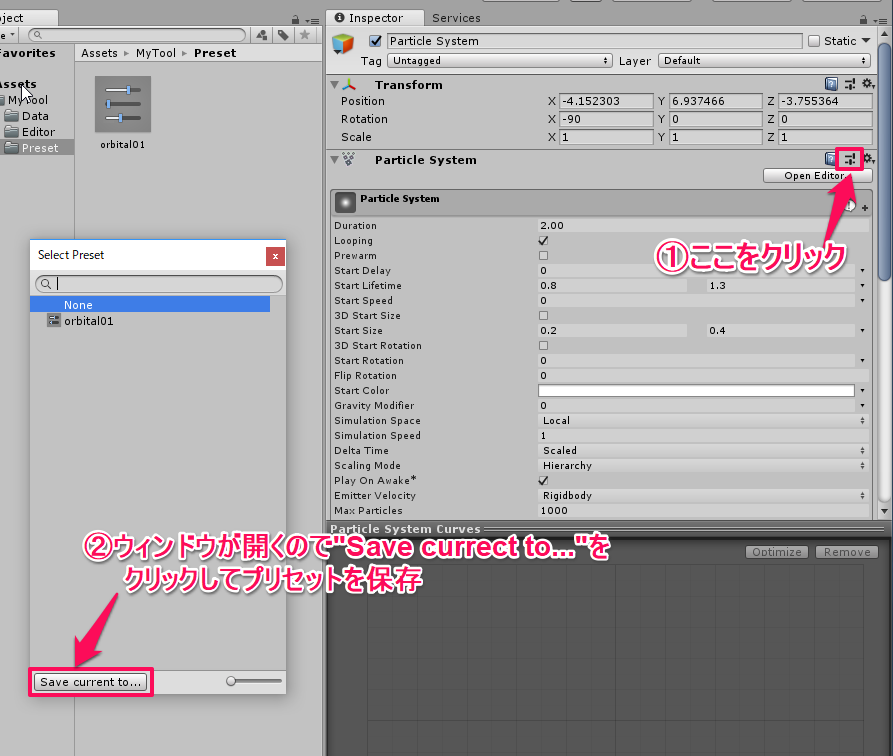Open the Tag dropdown
Image resolution: width=893 pixels, height=756 pixels.
[x=499, y=60]
